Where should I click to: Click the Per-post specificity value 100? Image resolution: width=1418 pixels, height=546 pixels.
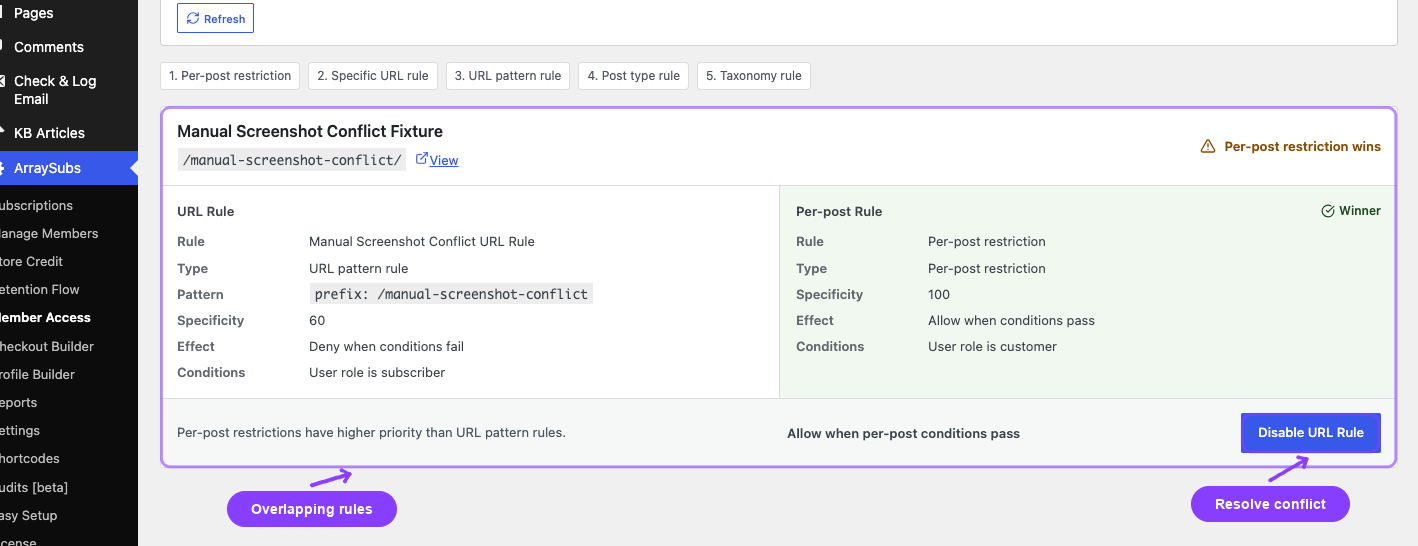point(939,294)
